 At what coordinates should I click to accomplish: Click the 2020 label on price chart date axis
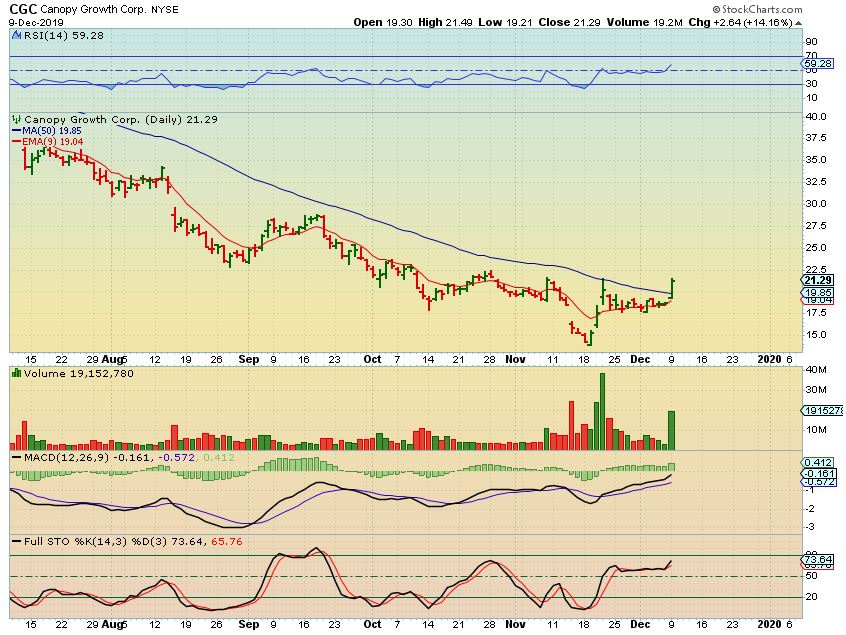click(x=769, y=359)
